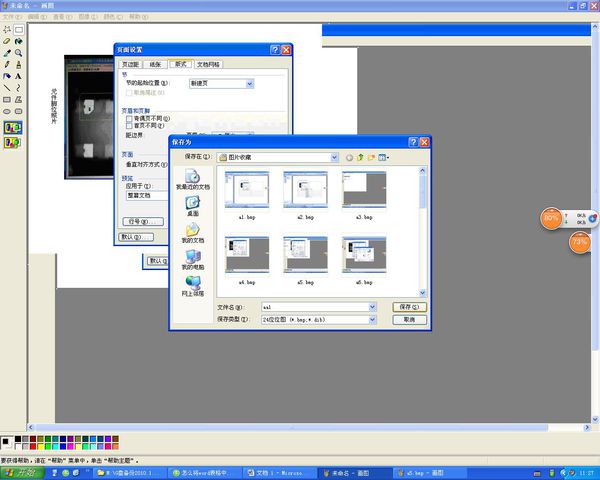Select the Free-Form Select tool in Paint
Image resolution: width=600 pixels, height=480 pixels.
[7, 29]
